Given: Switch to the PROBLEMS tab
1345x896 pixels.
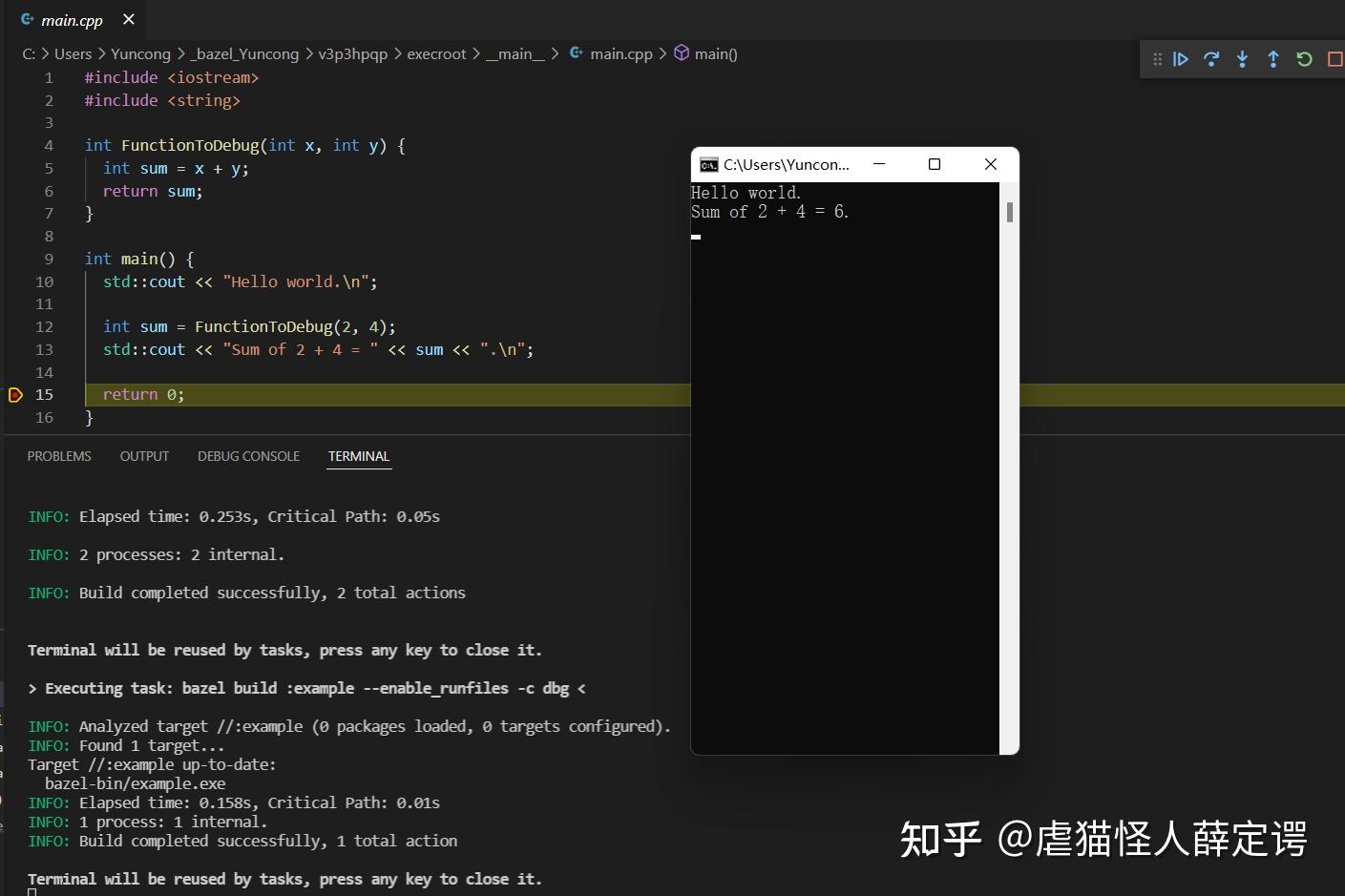Looking at the screenshot, I should coord(58,456).
